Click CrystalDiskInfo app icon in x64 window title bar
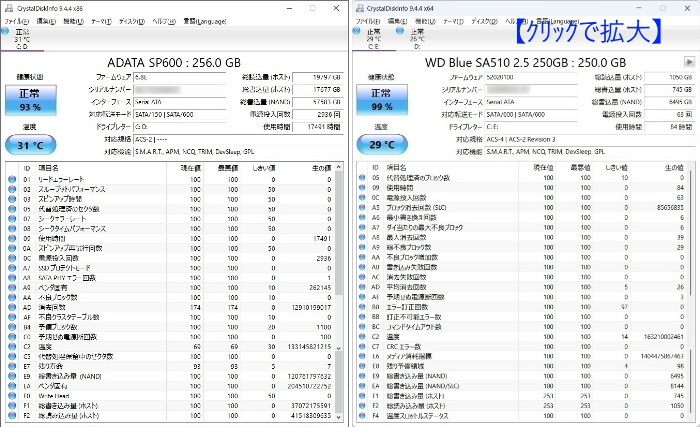 point(360,8)
